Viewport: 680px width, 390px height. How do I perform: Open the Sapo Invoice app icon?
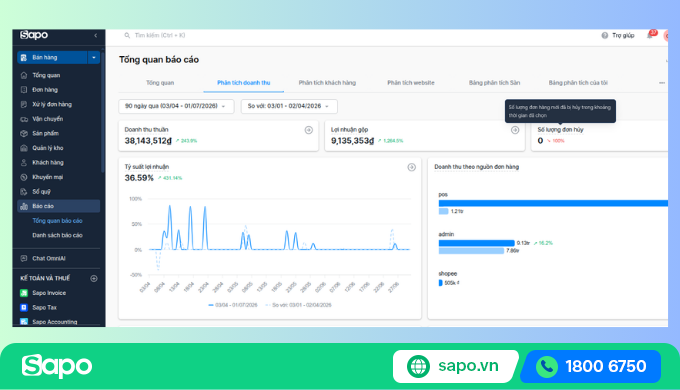click(x=24, y=293)
